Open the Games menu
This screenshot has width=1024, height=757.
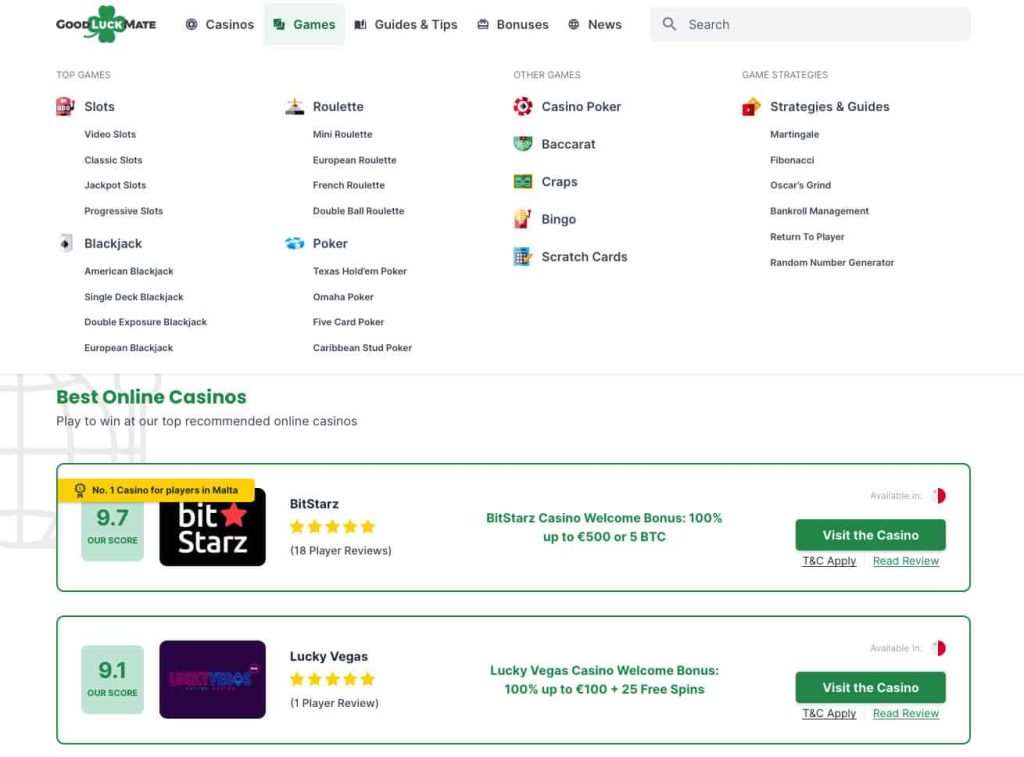[304, 24]
